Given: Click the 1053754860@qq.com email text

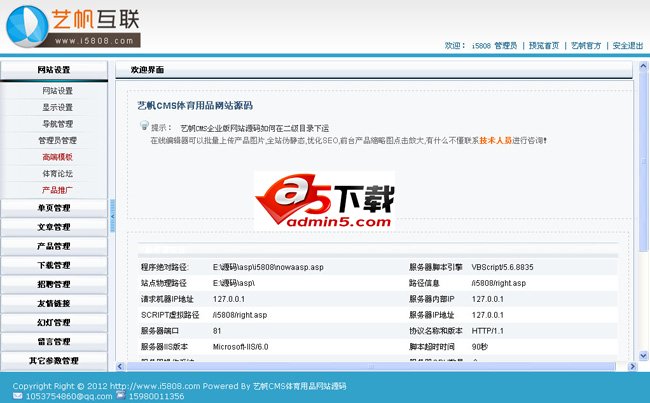Looking at the screenshot, I should tap(69, 396).
